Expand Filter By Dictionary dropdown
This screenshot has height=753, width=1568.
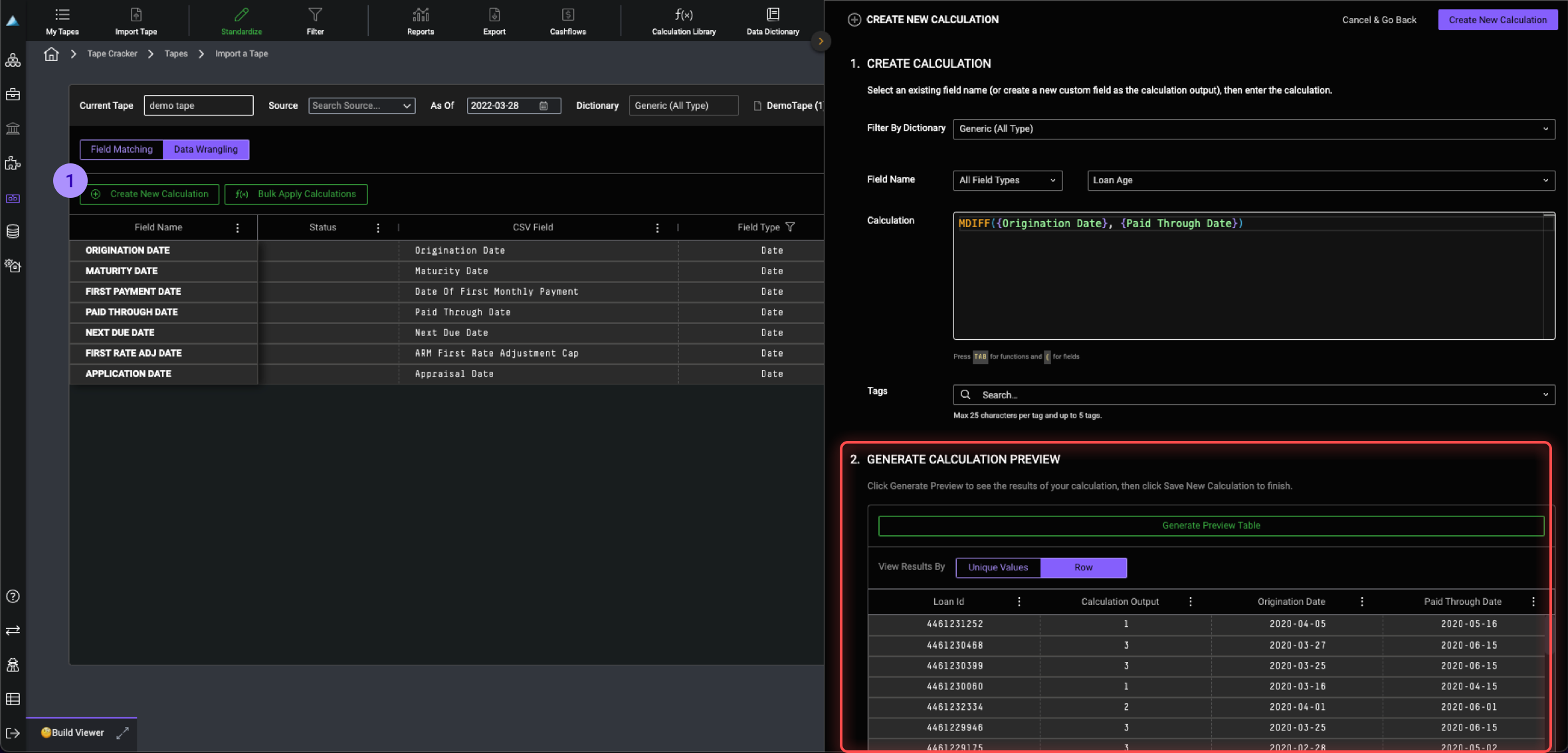(1253, 129)
